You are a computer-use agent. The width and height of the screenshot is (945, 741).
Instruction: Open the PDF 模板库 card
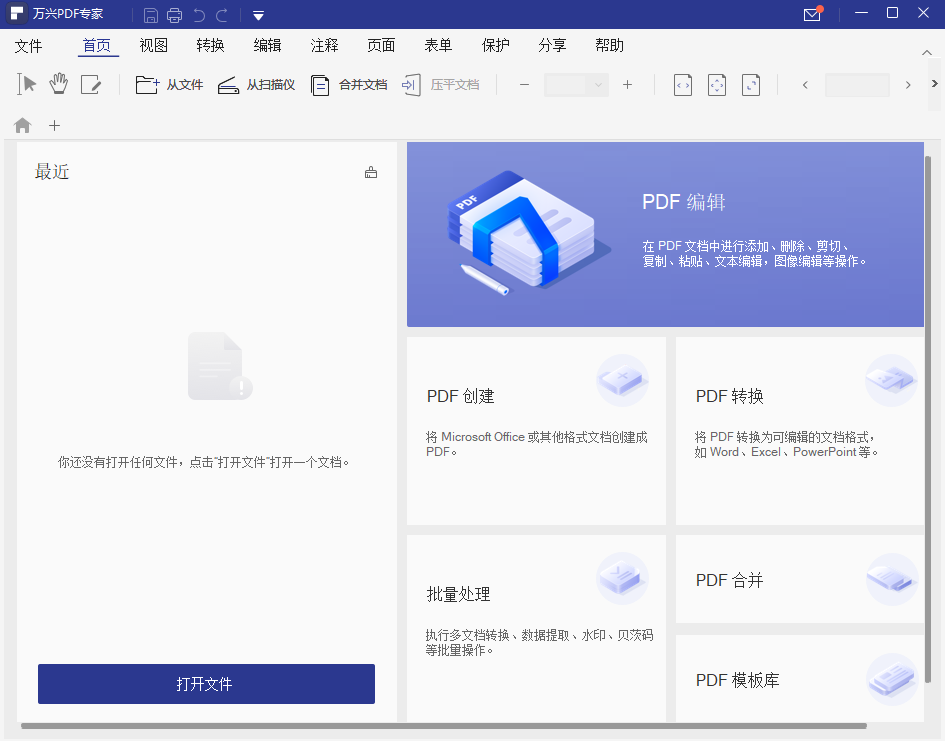[800, 680]
